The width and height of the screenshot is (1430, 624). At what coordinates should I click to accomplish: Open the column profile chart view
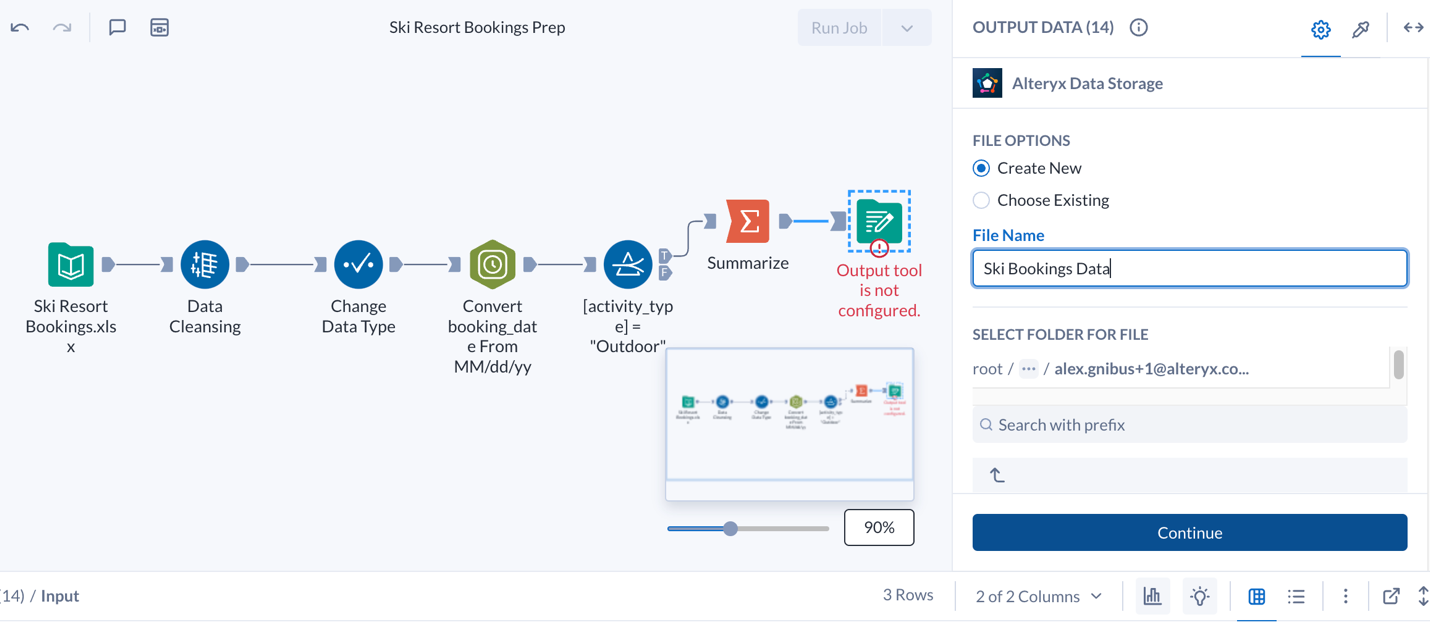tap(1152, 595)
